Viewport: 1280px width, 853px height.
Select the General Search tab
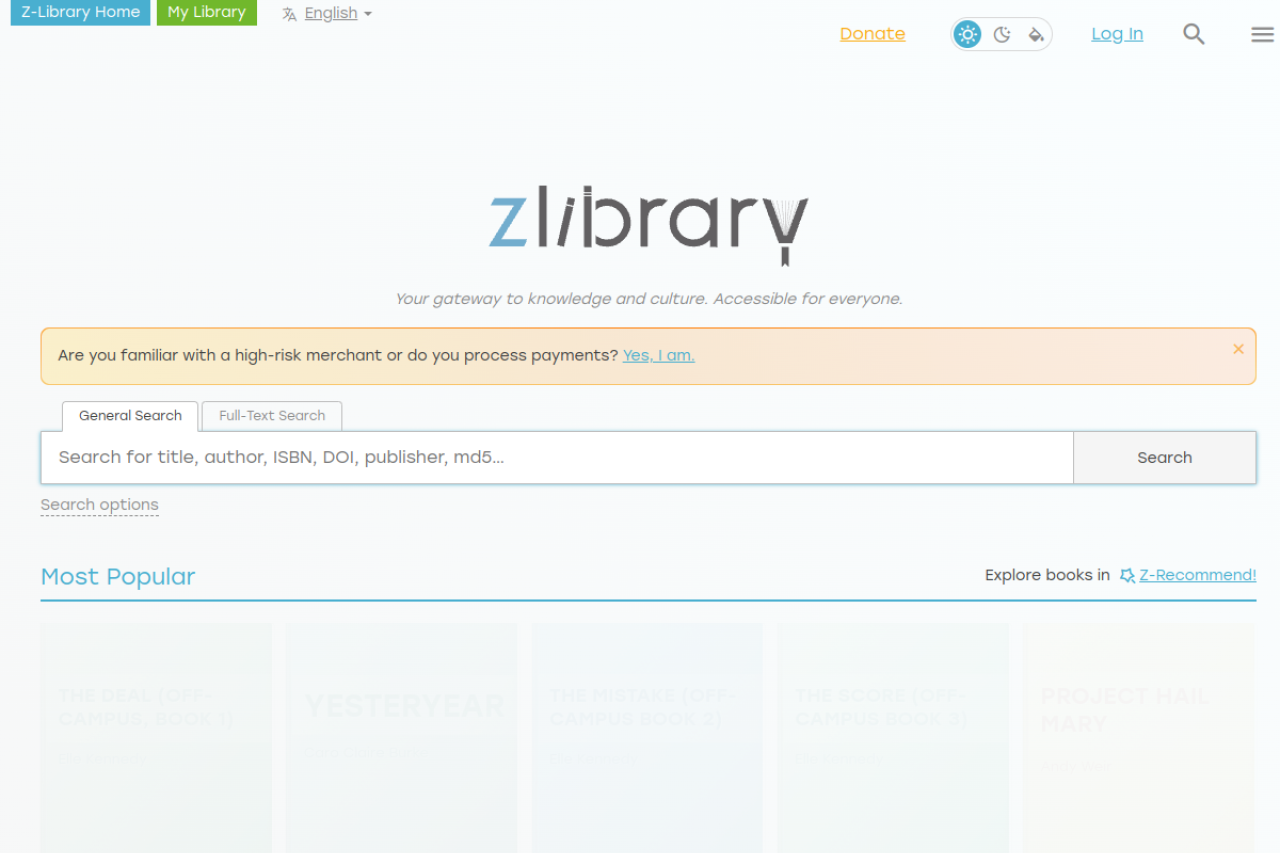pos(130,416)
